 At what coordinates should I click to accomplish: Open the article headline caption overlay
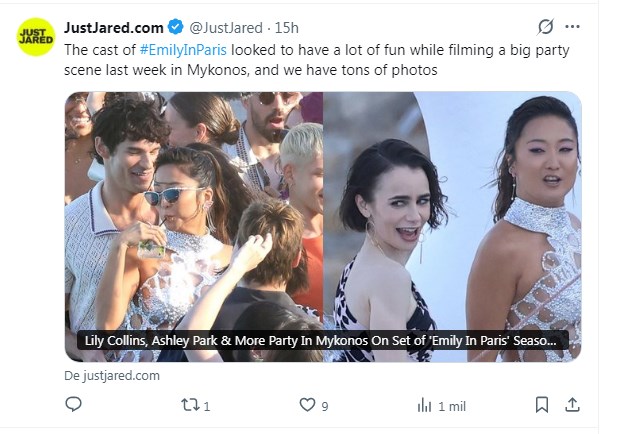click(320, 340)
